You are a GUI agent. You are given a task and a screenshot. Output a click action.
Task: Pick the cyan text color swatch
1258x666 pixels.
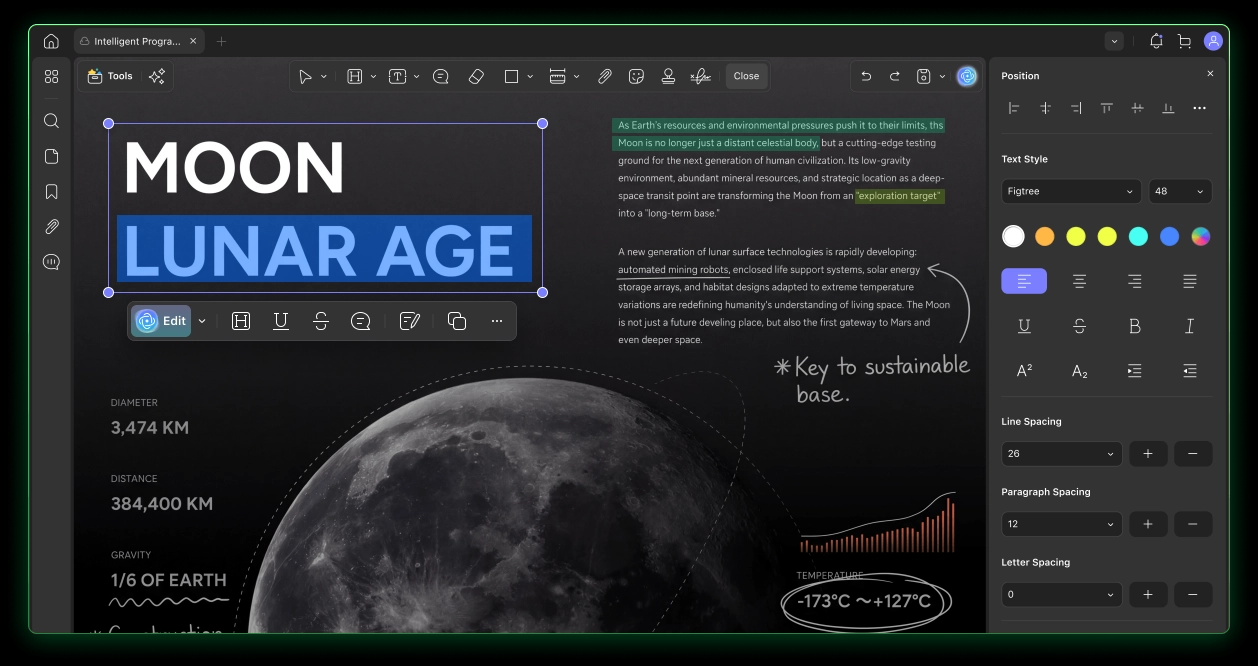1138,237
